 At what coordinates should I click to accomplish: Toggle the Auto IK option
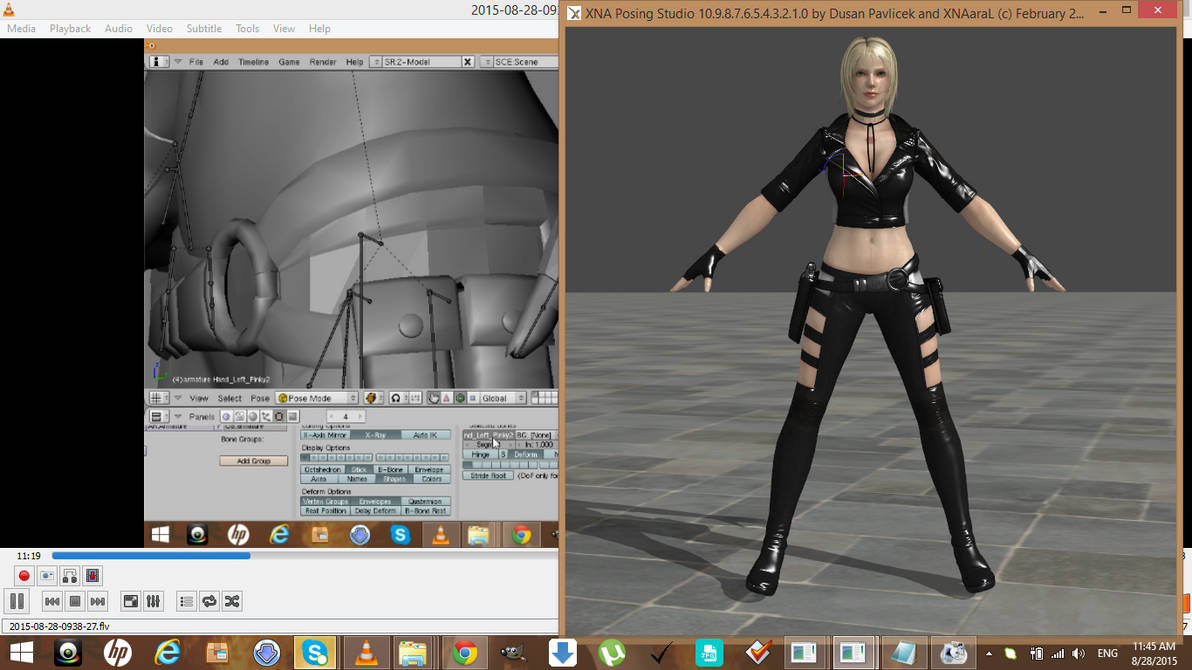425,435
